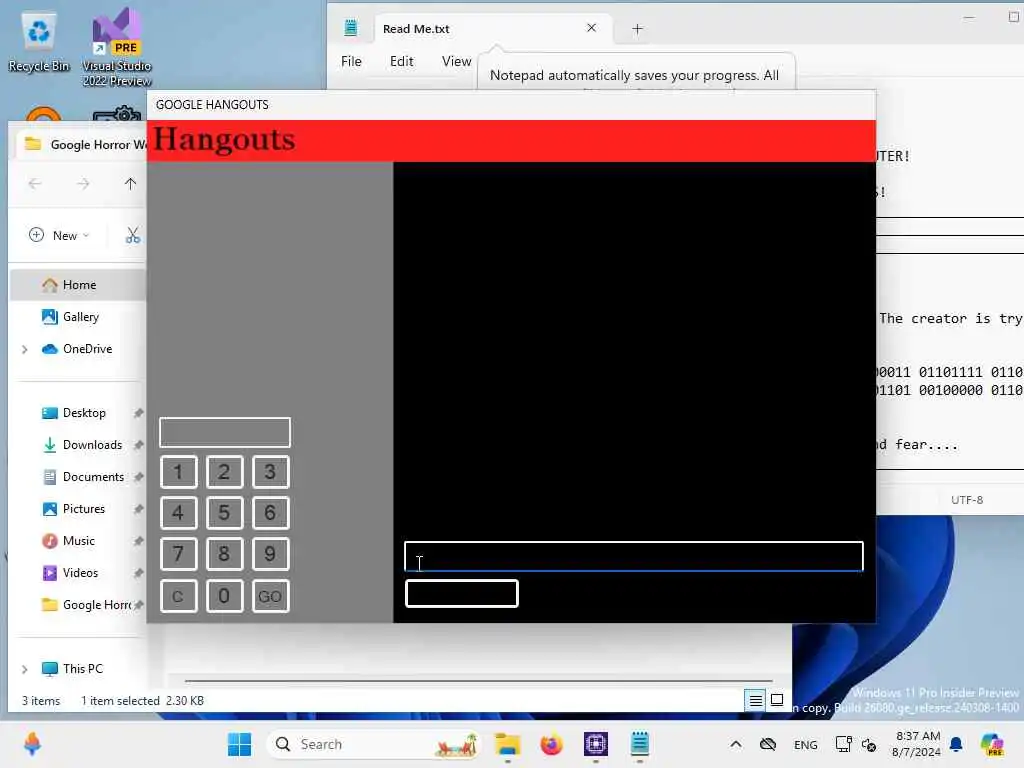Open Pictures quick access folder
Viewport: 1024px width, 768px height.
pos(84,509)
